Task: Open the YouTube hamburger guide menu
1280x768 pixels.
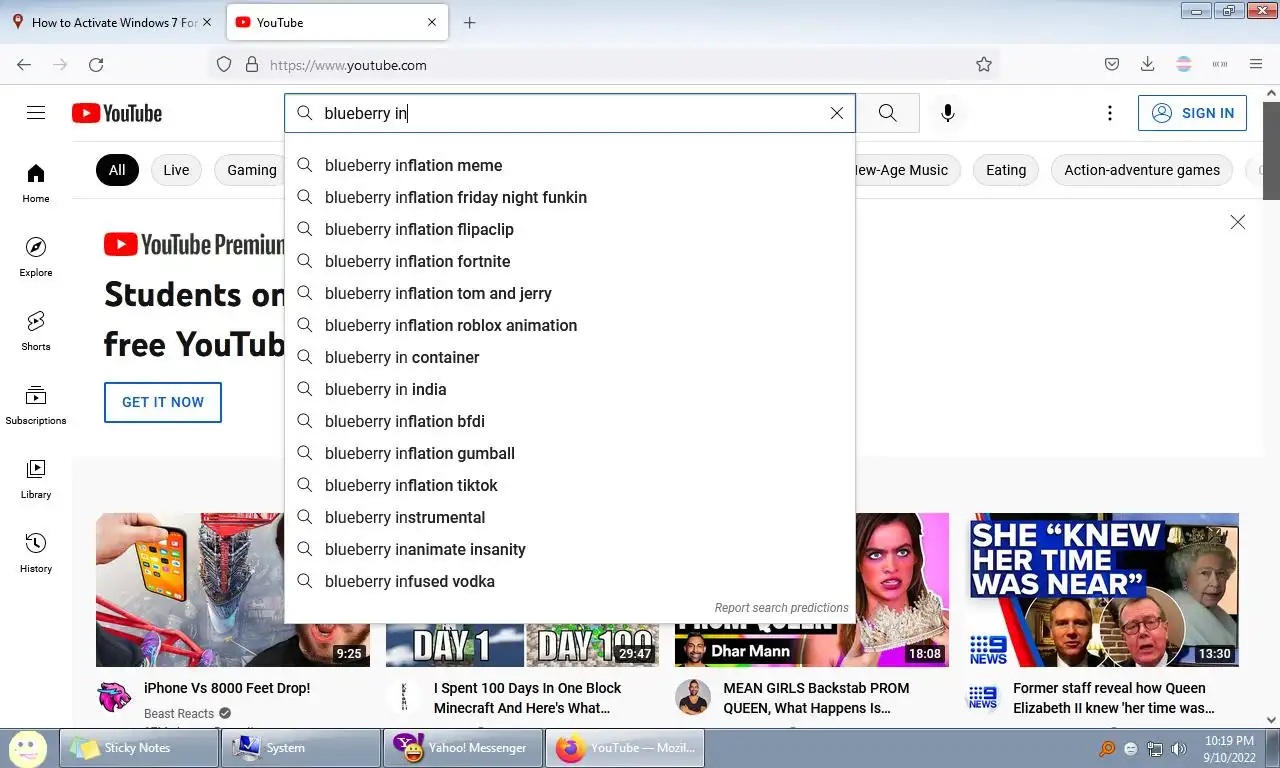Action: 36,113
